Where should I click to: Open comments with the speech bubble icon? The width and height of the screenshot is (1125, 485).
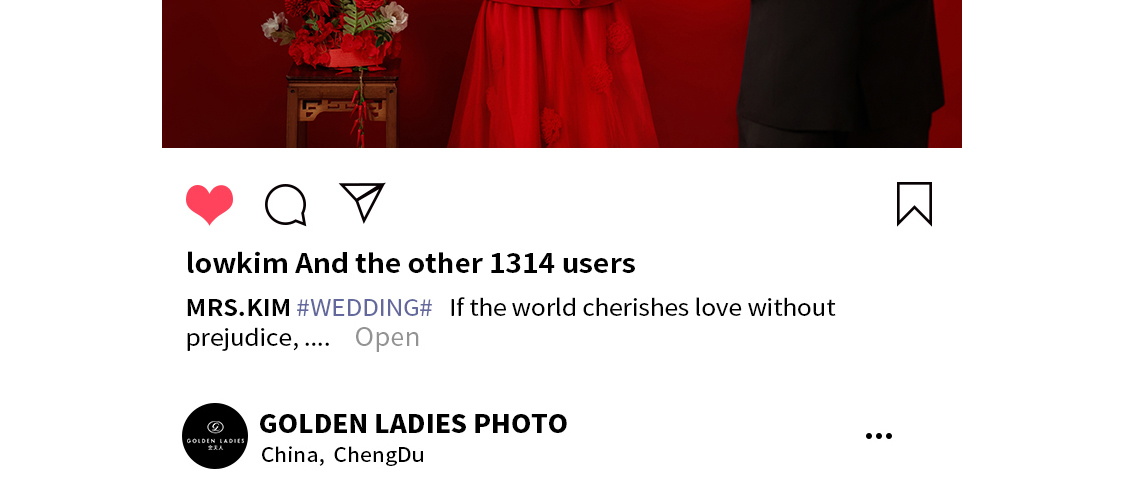click(x=286, y=204)
